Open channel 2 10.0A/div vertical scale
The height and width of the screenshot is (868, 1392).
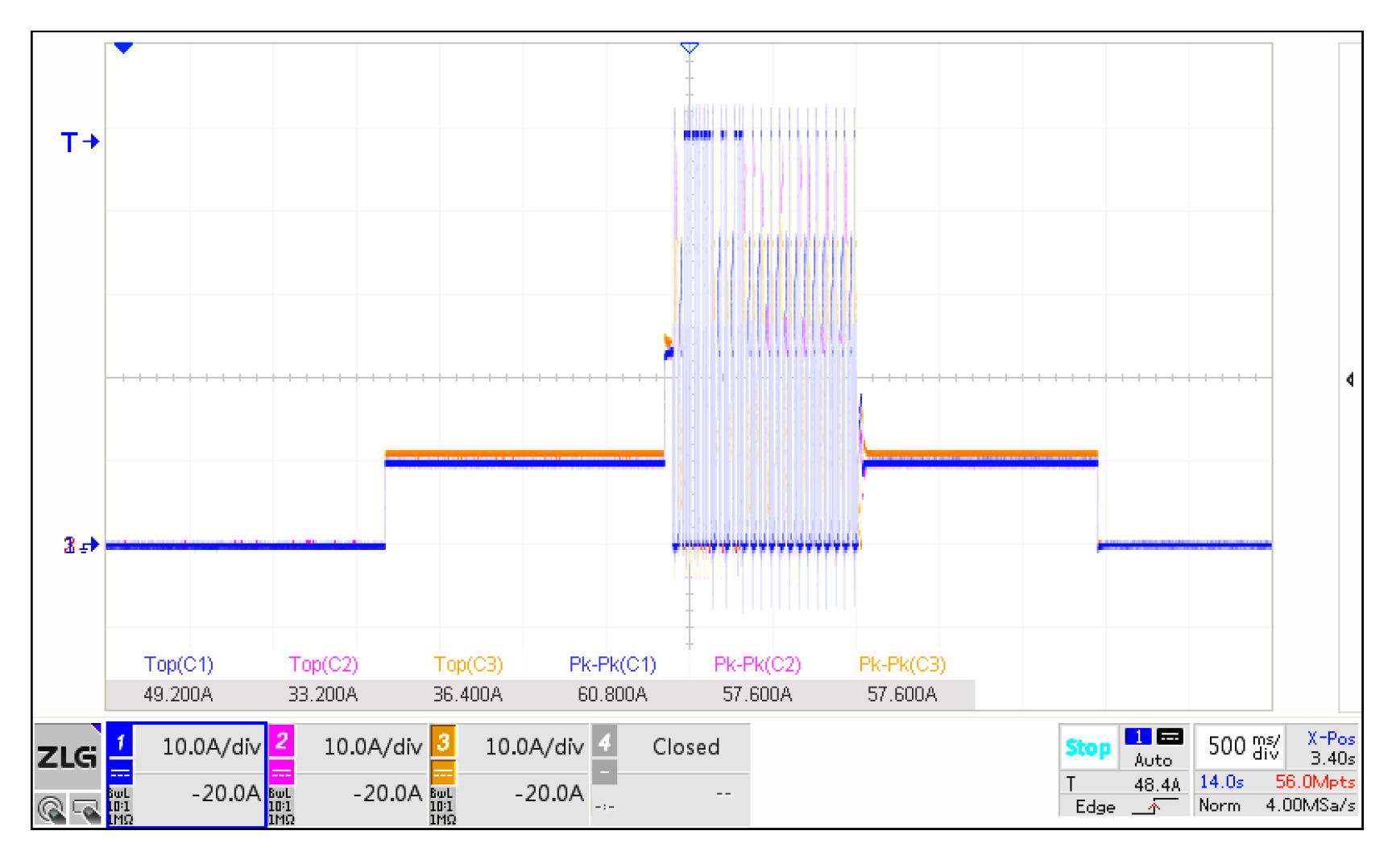tap(372, 747)
